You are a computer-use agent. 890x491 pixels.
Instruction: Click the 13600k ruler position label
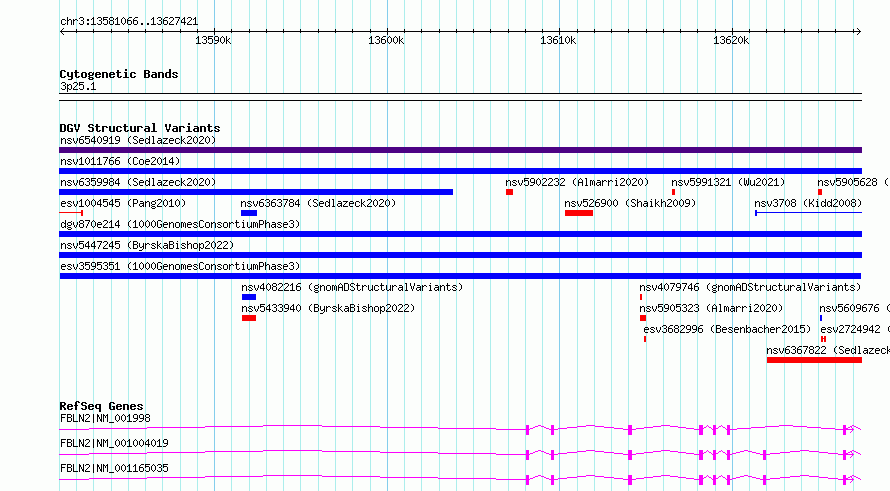(386, 40)
